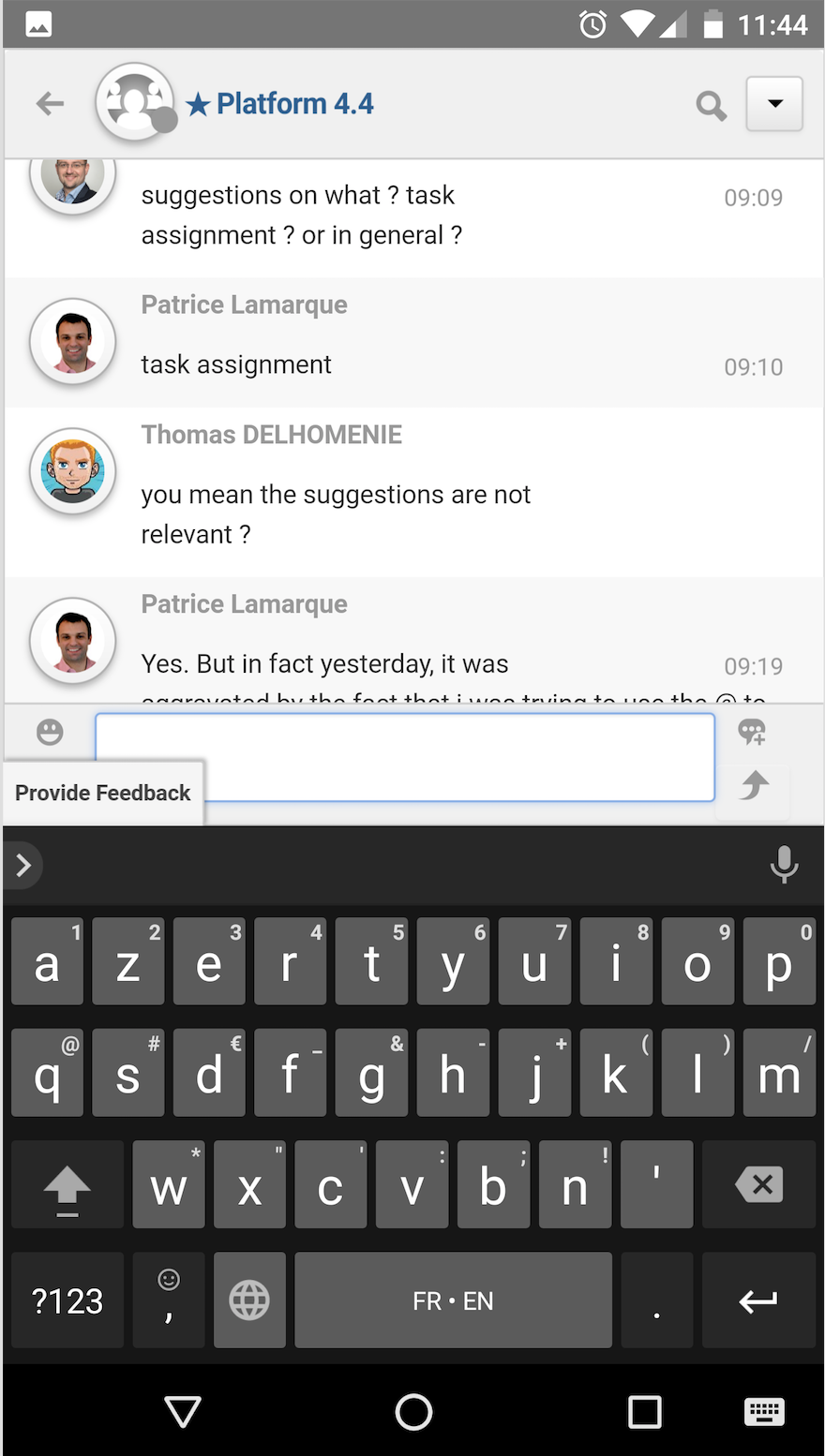Open the emoticon picker beside message box
825x1456 pixels.
click(x=50, y=732)
